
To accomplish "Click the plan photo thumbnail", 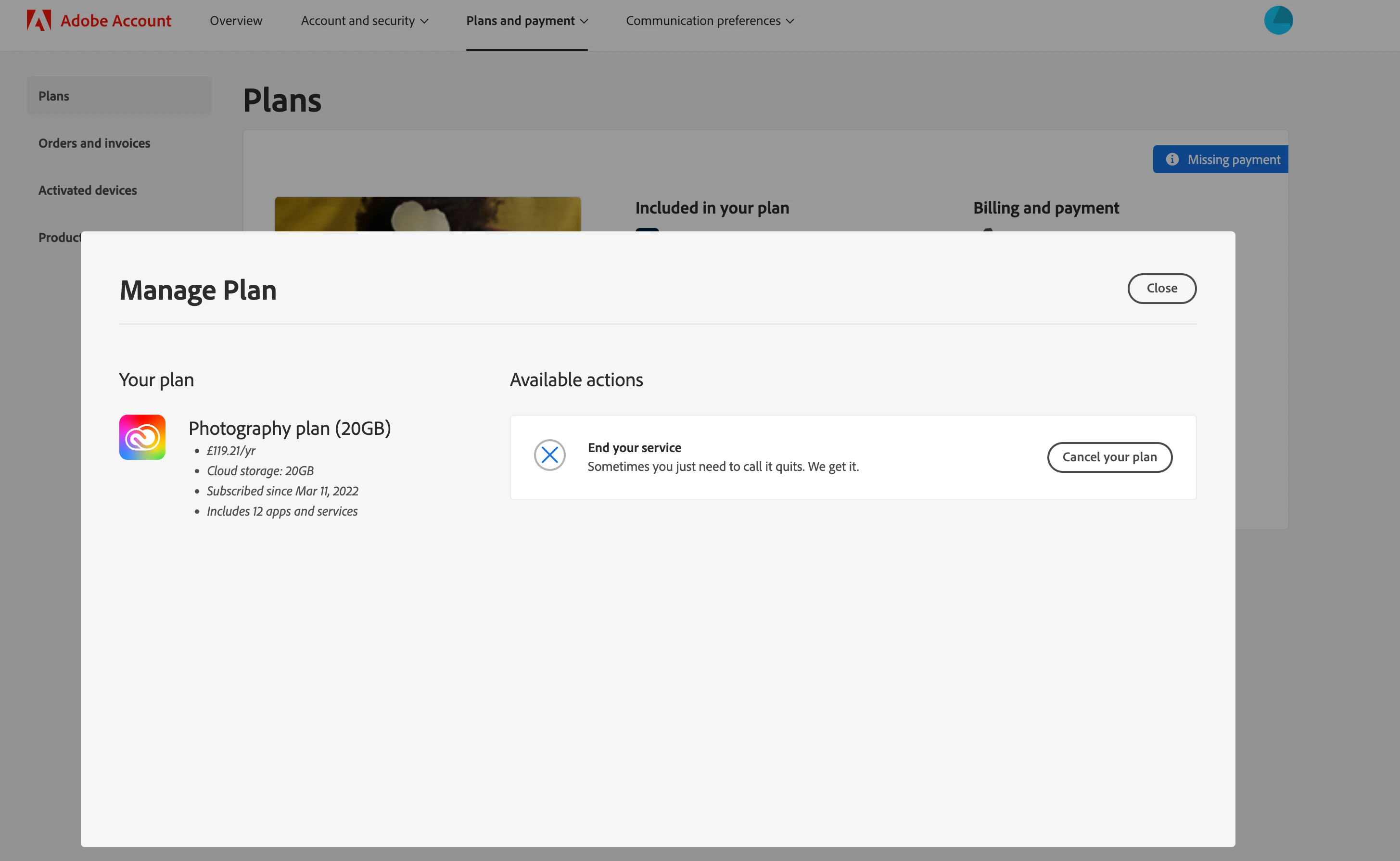I will coord(427,214).
